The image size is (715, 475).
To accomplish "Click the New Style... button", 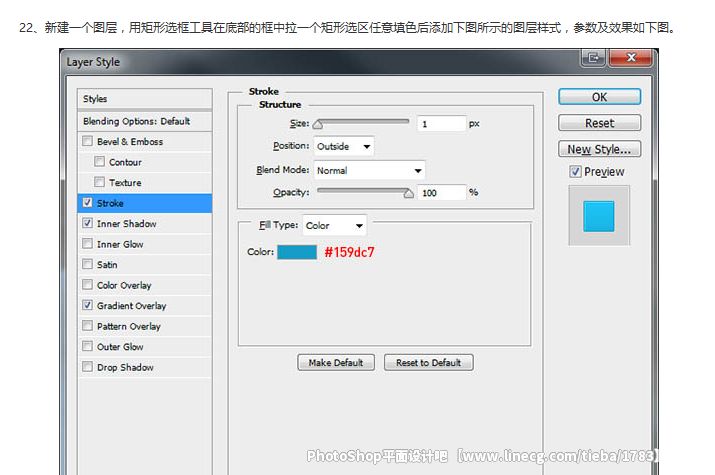I will (x=600, y=149).
